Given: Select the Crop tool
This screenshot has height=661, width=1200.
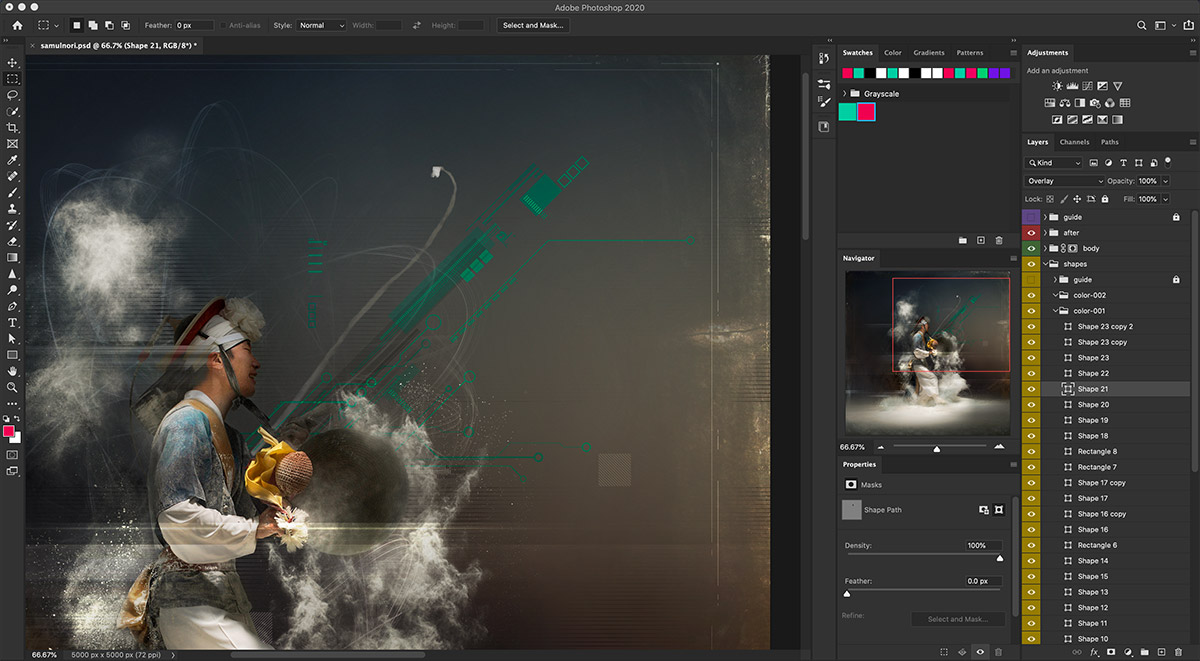Looking at the screenshot, I should 13,128.
